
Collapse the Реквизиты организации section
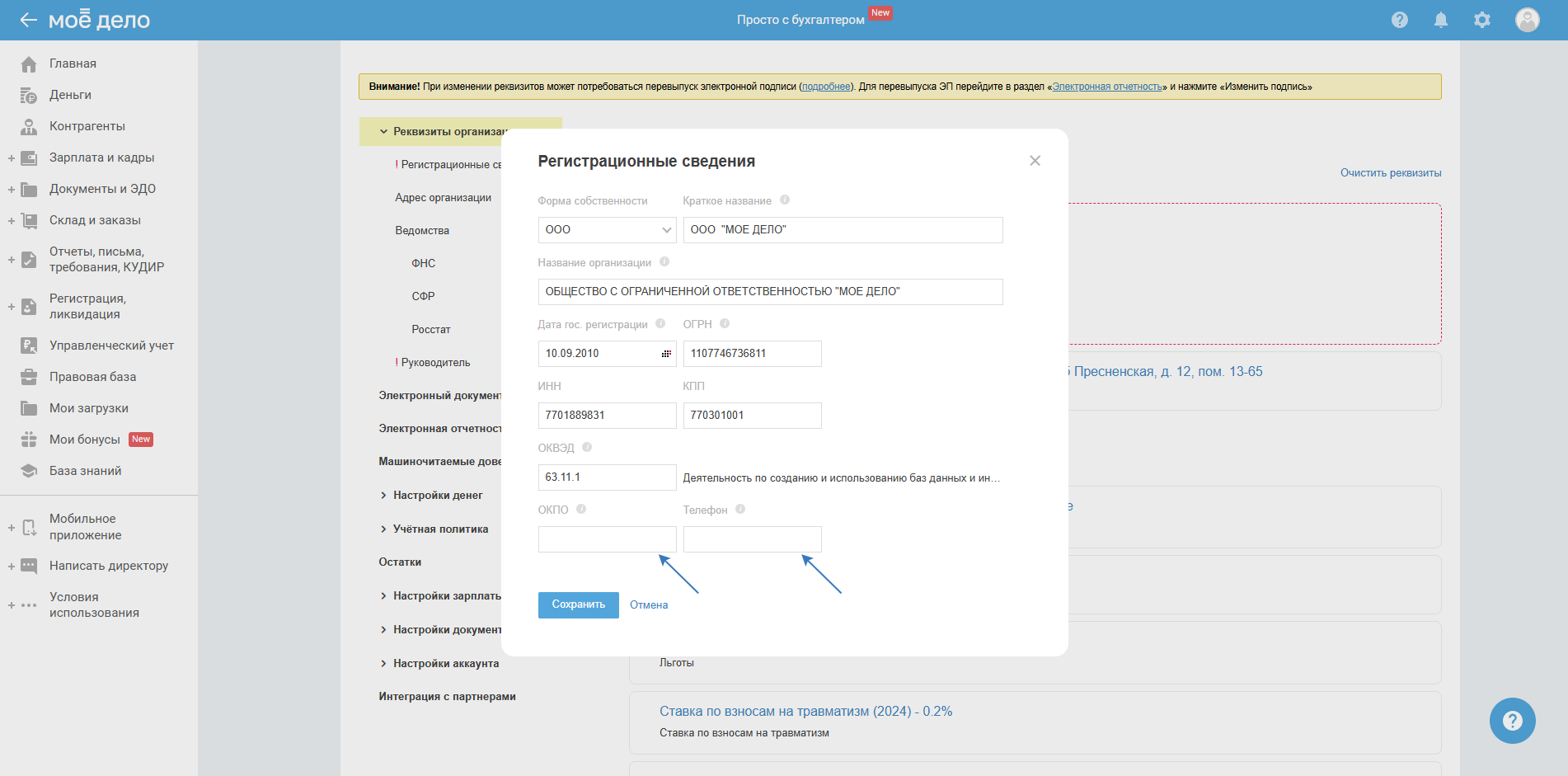click(383, 131)
